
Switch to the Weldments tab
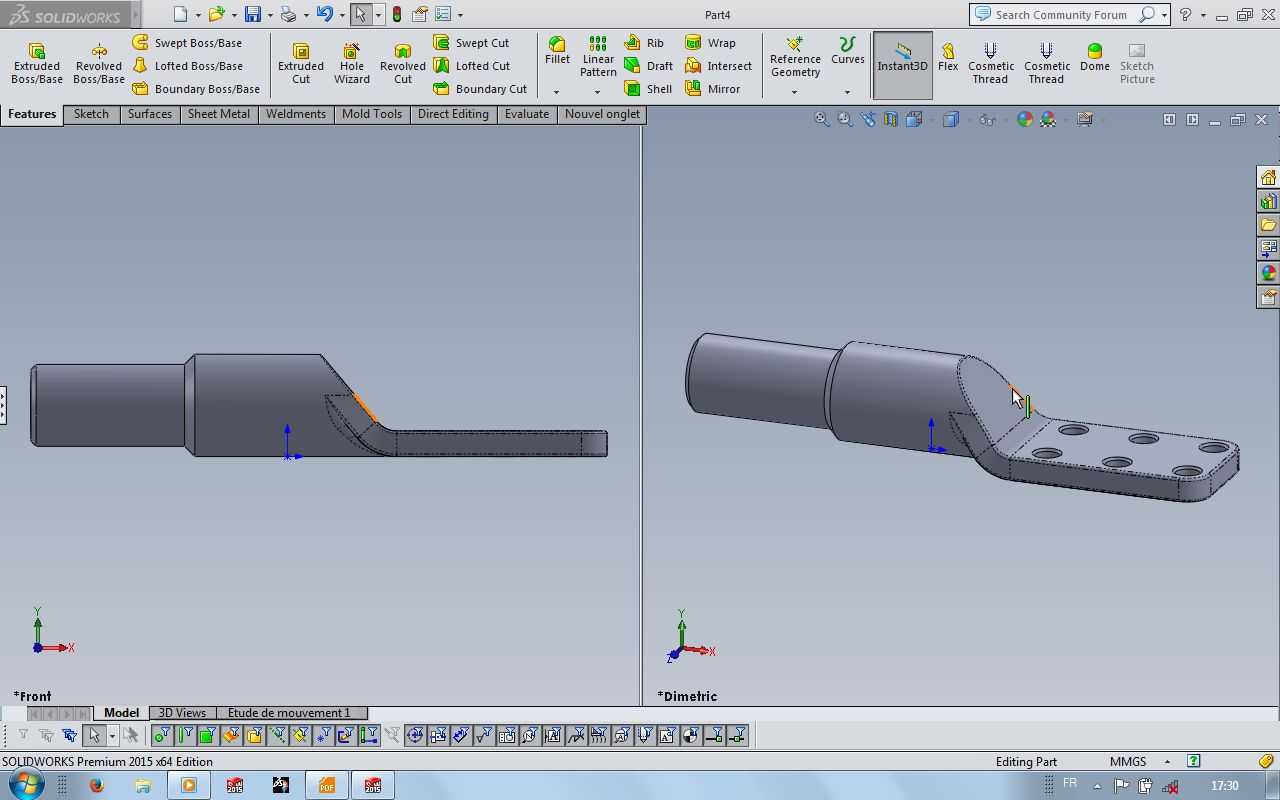296,114
